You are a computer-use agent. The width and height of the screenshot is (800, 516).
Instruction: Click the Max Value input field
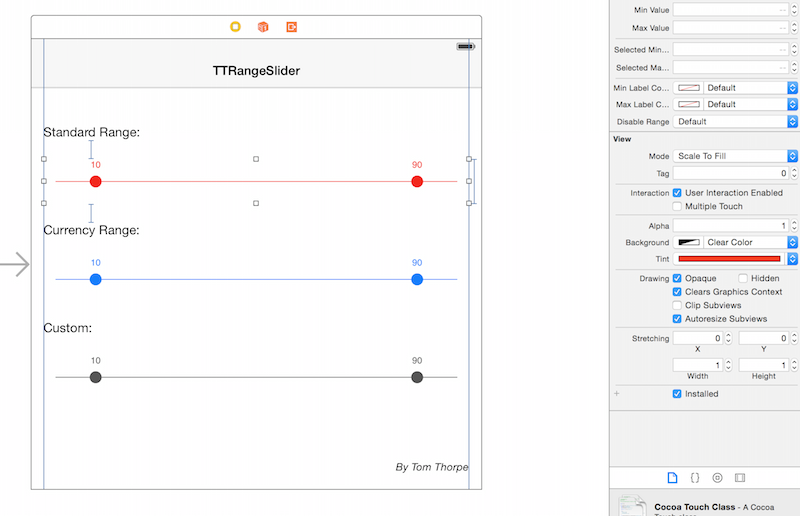tap(731, 28)
